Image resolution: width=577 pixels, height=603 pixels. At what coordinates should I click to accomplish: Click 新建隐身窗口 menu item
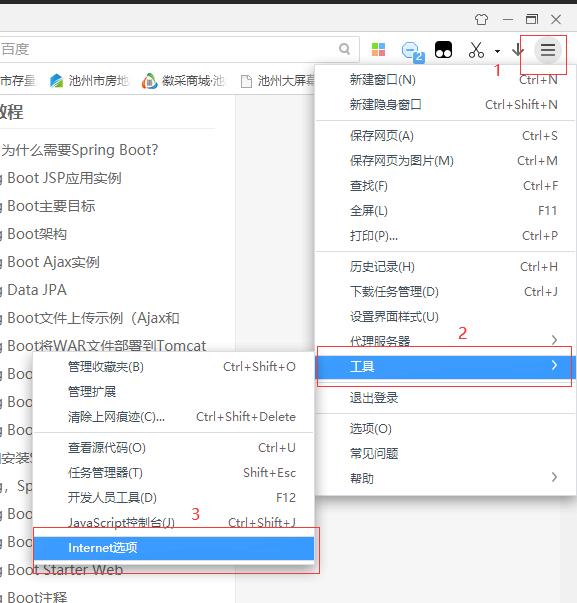coord(445,105)
